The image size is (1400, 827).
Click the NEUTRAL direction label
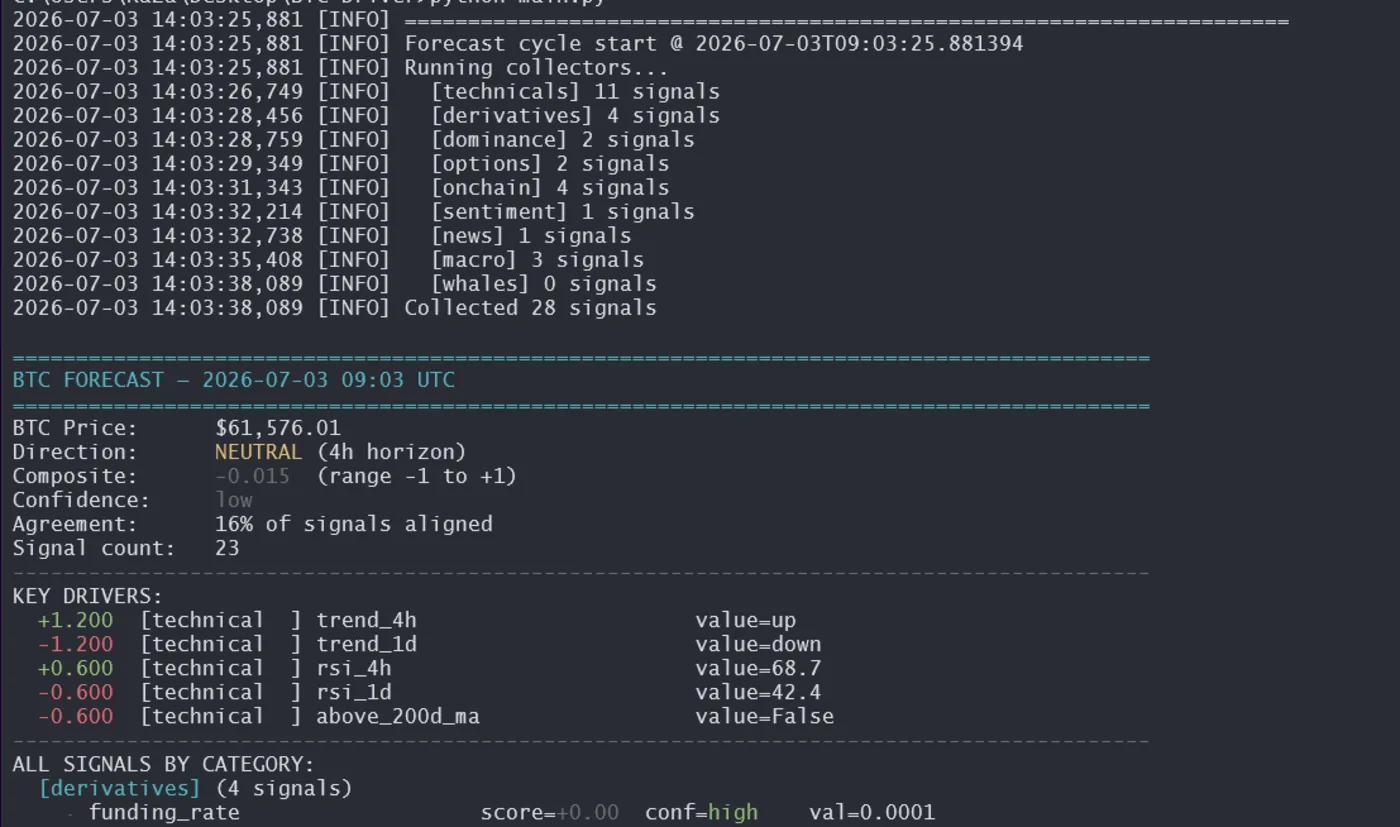tap(258, 452)
